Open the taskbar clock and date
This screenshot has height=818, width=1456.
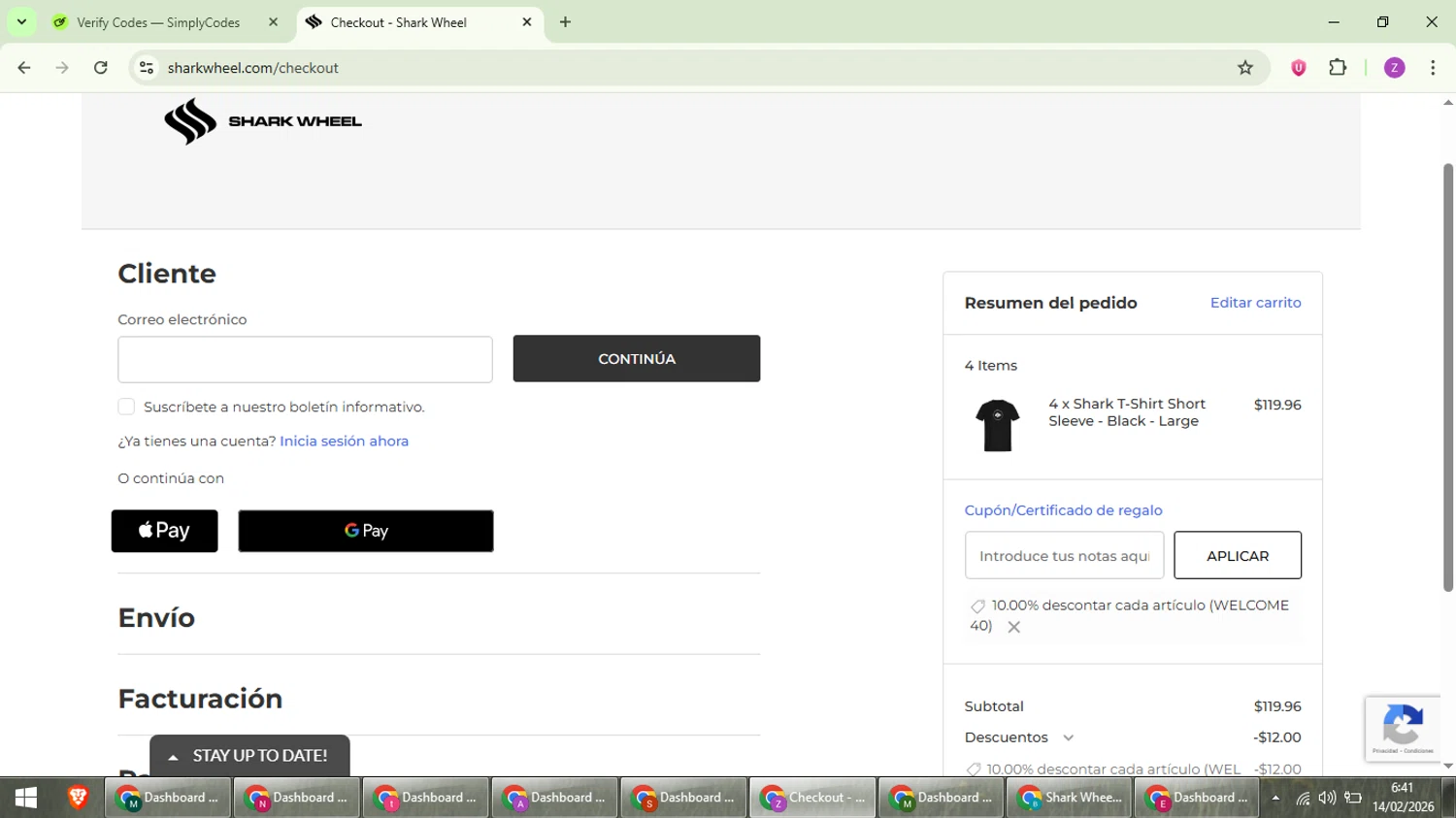tap(1403, 798)
